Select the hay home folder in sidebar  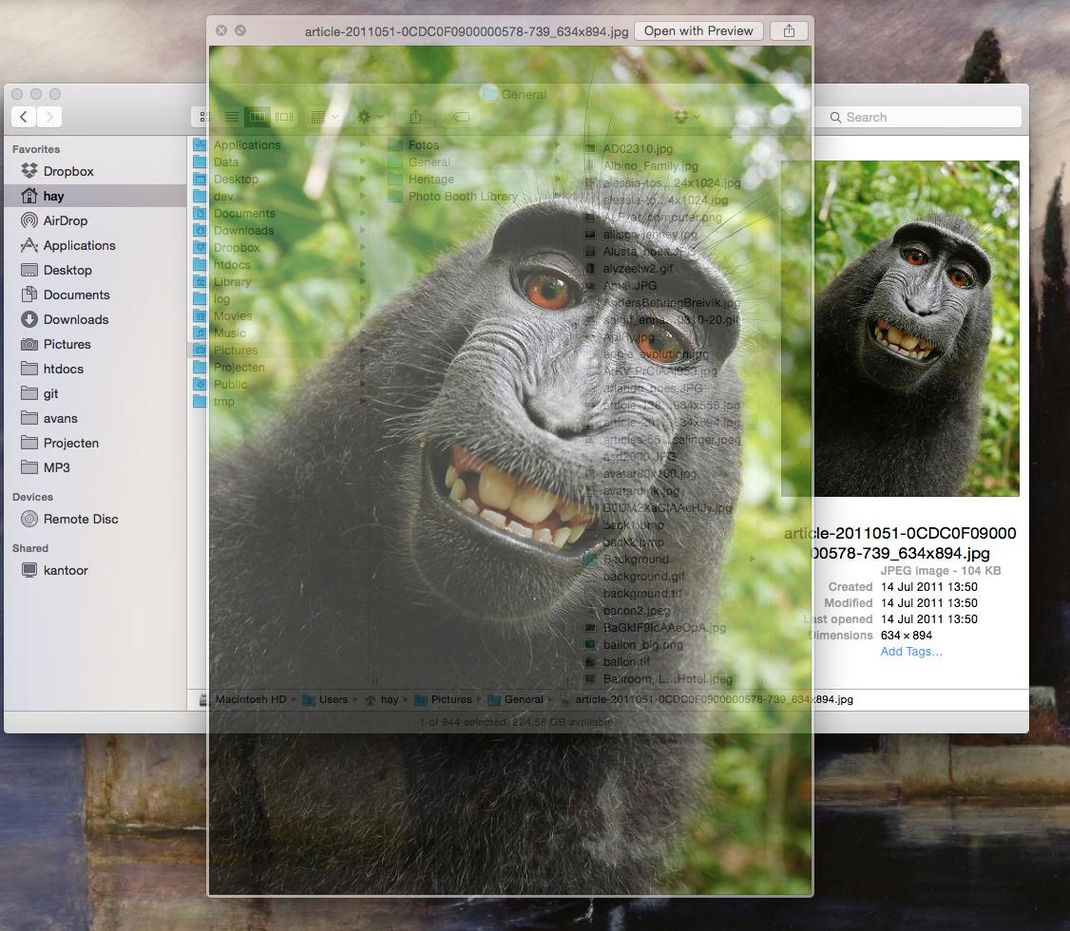(x=95, y=196)
